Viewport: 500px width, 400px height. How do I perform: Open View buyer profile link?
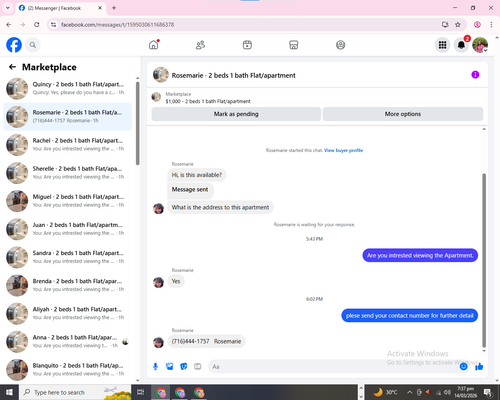click(x=343, y=150)
